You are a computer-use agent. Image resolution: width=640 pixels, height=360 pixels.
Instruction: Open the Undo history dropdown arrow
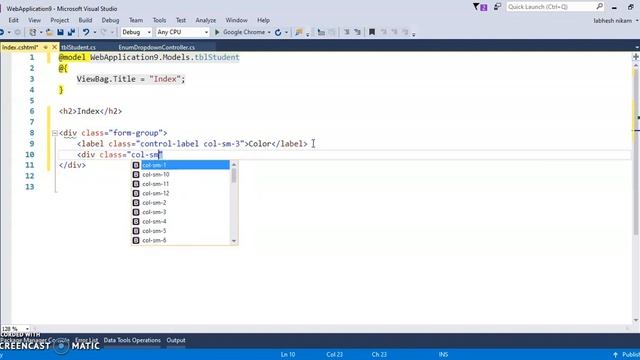point(95,32)
